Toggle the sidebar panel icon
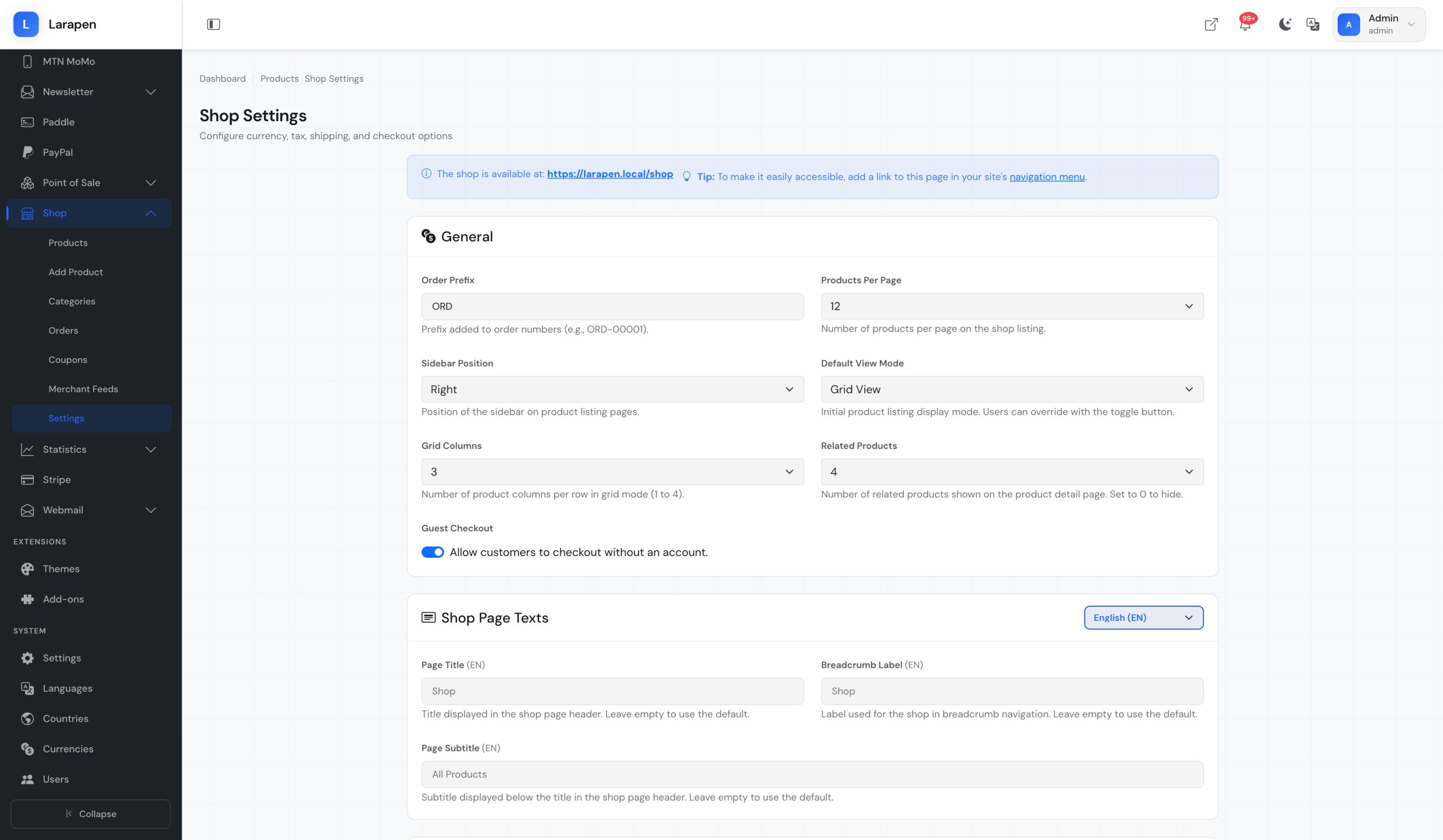The width and height of the screenshot is (1443, 840). (213, 24)
